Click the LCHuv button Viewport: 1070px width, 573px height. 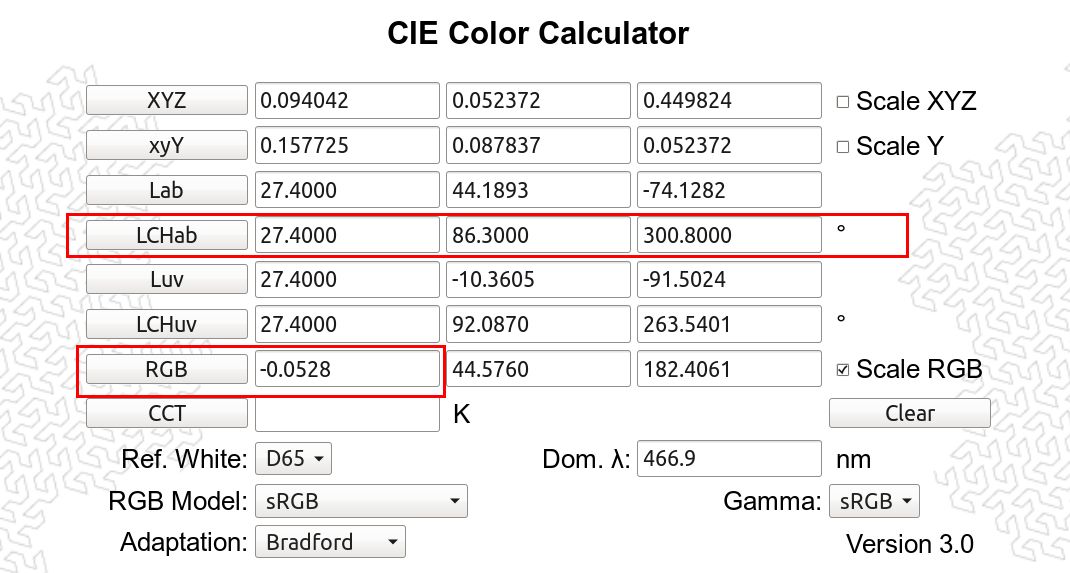point(167,324)
